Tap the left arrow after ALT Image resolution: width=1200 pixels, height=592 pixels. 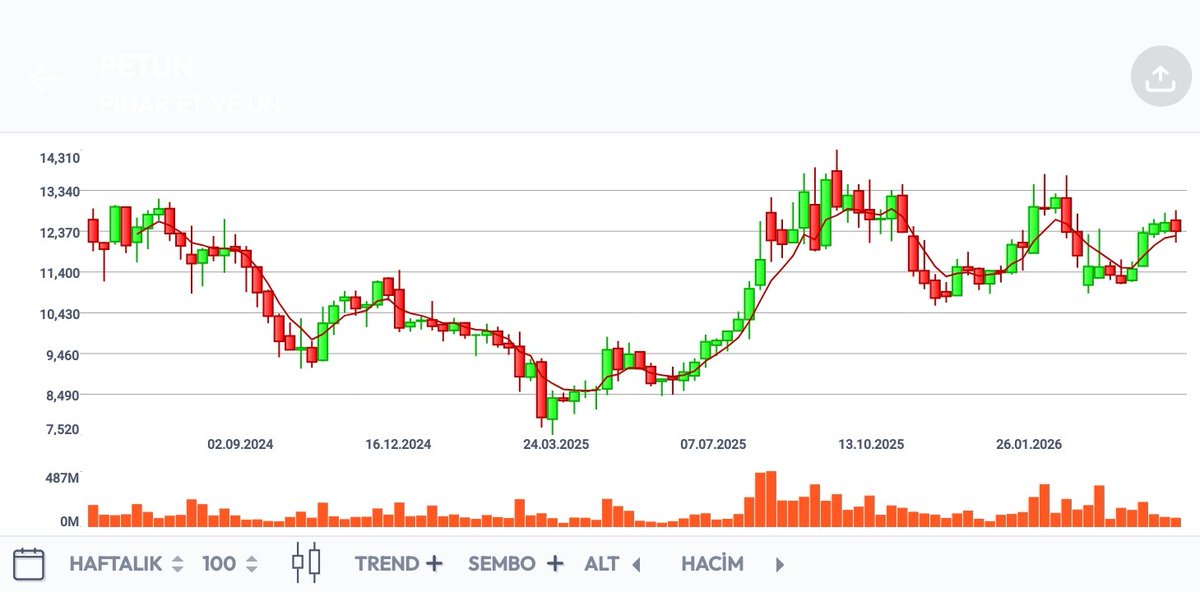635,565
